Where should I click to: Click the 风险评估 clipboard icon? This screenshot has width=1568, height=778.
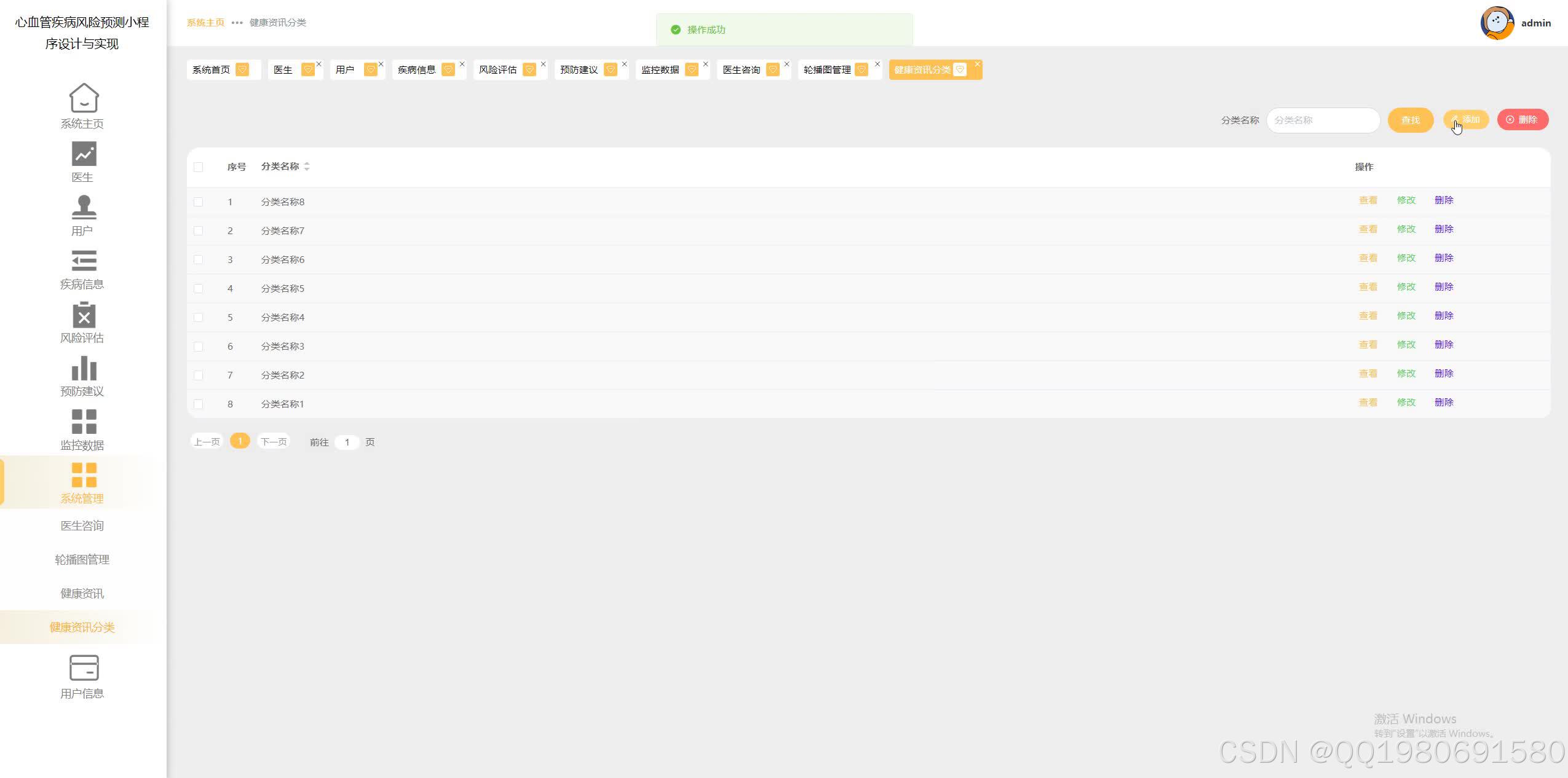click(84, 315)
